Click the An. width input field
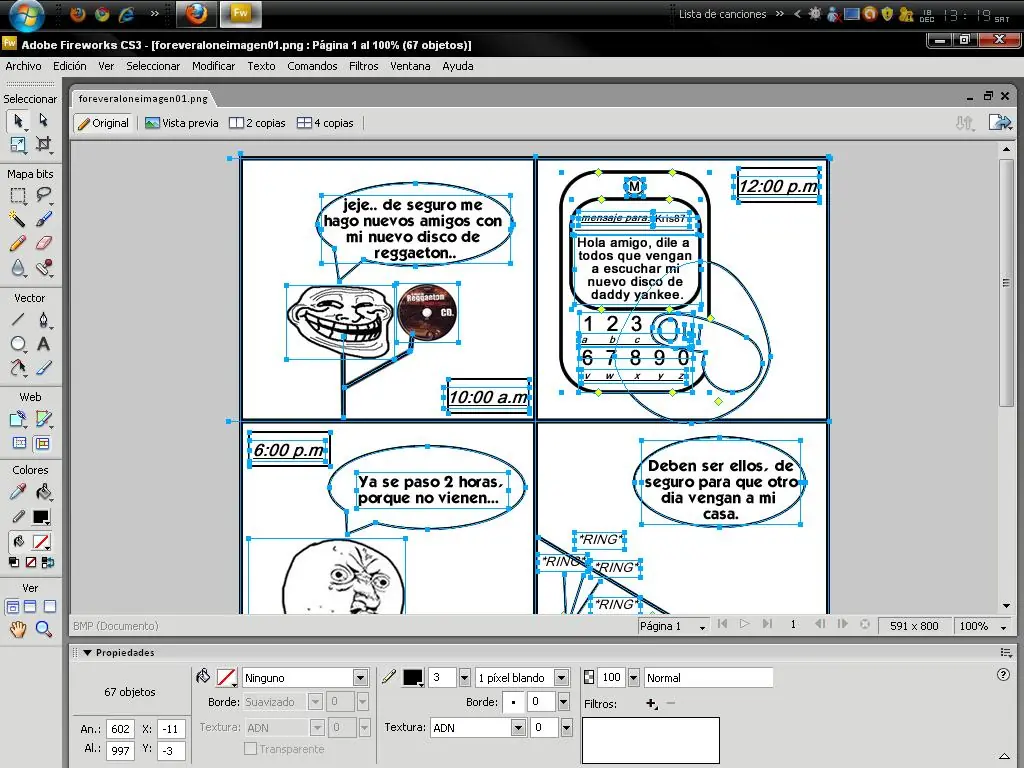Screen dimensions: 1024x768 (121, 730)
